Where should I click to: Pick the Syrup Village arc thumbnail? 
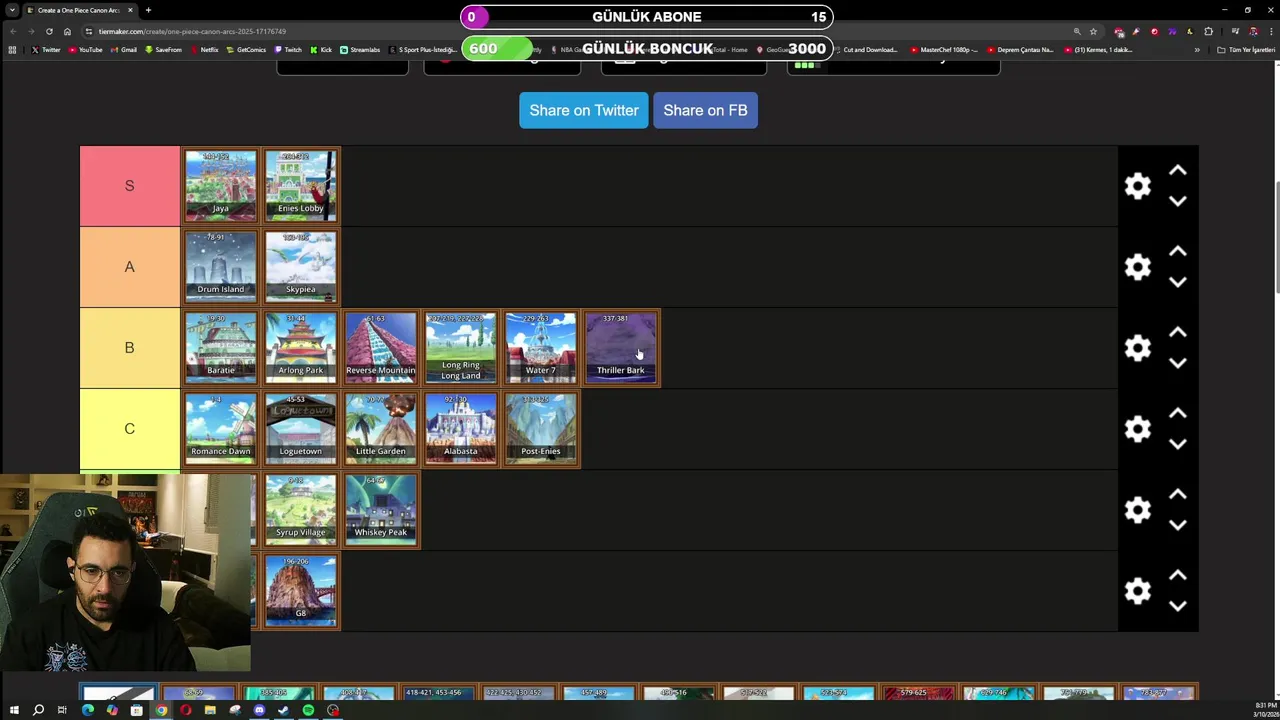click(x=301, y=510)
